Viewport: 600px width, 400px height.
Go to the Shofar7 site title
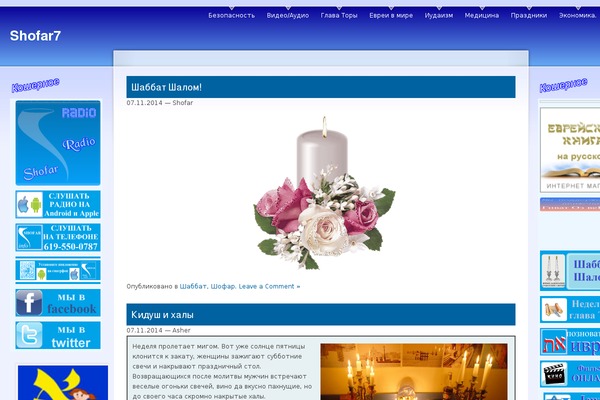35,36
